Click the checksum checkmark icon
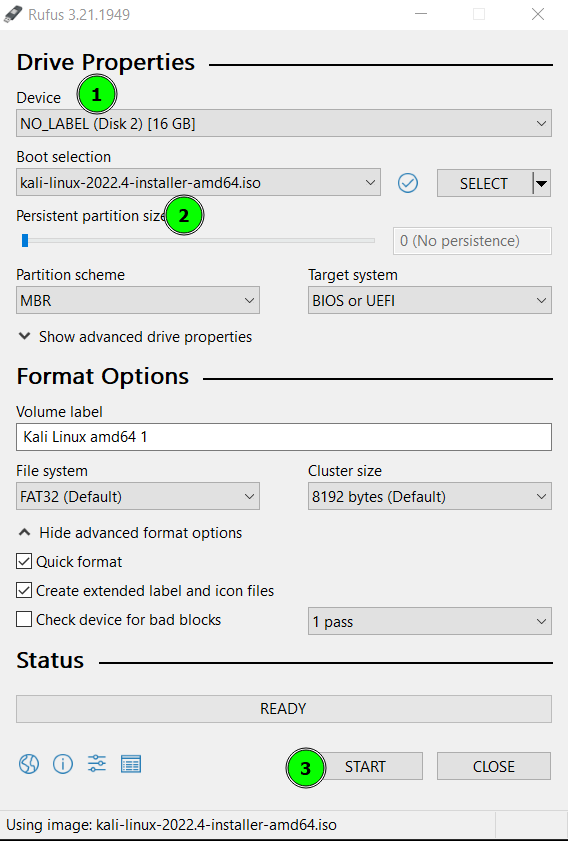The image size is (568, 841). [x=408, y=183]
